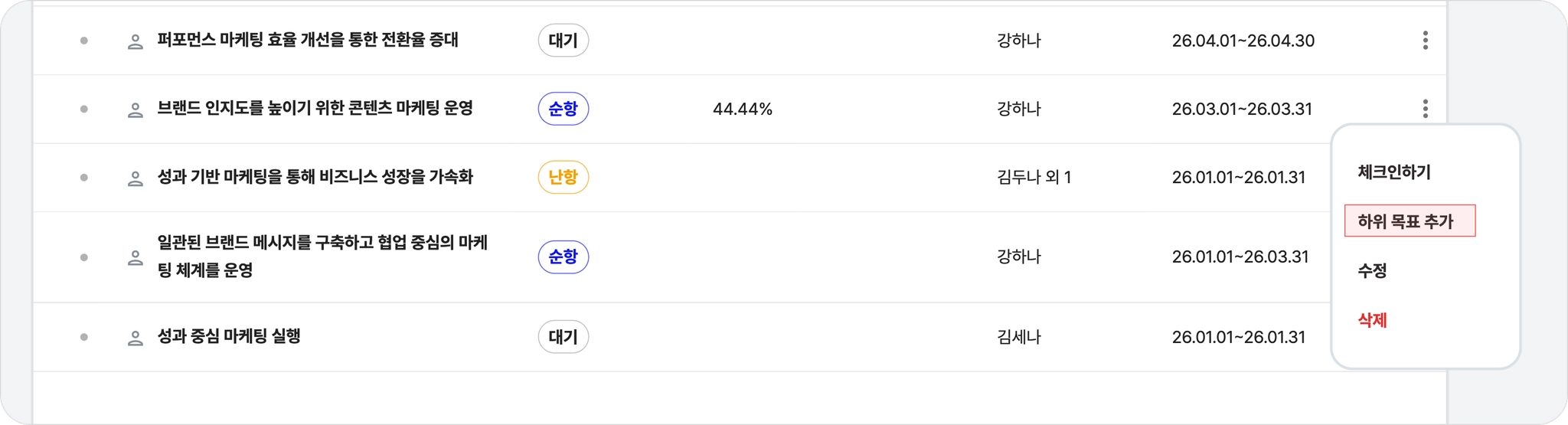Open goal 성과 기반 마케팅을 통해 비즈니스 성장을 가속화
Image resolution: width=1568 pixels, height=425 pixels.
315,177
